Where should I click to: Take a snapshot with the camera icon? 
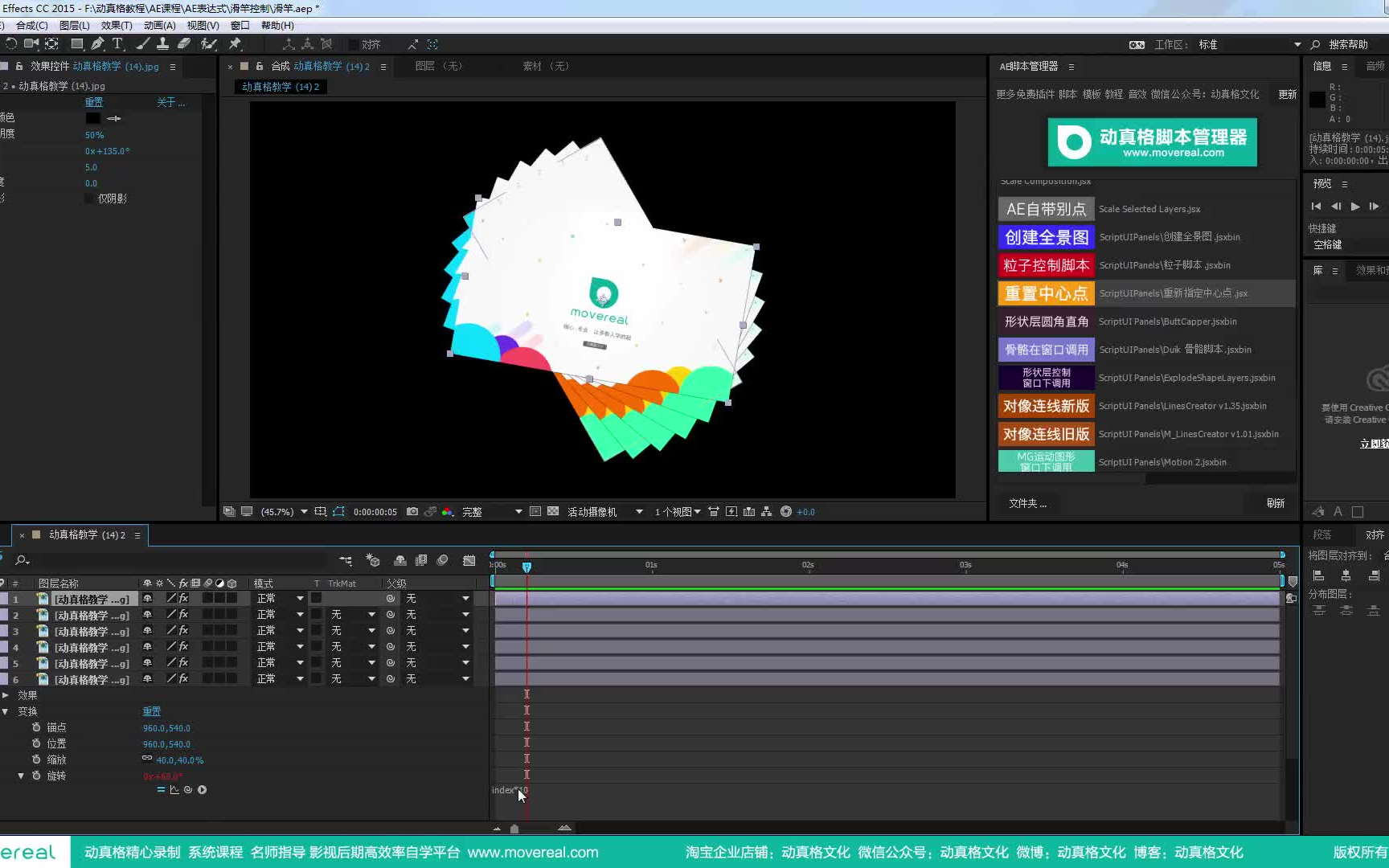click(412, 511)
